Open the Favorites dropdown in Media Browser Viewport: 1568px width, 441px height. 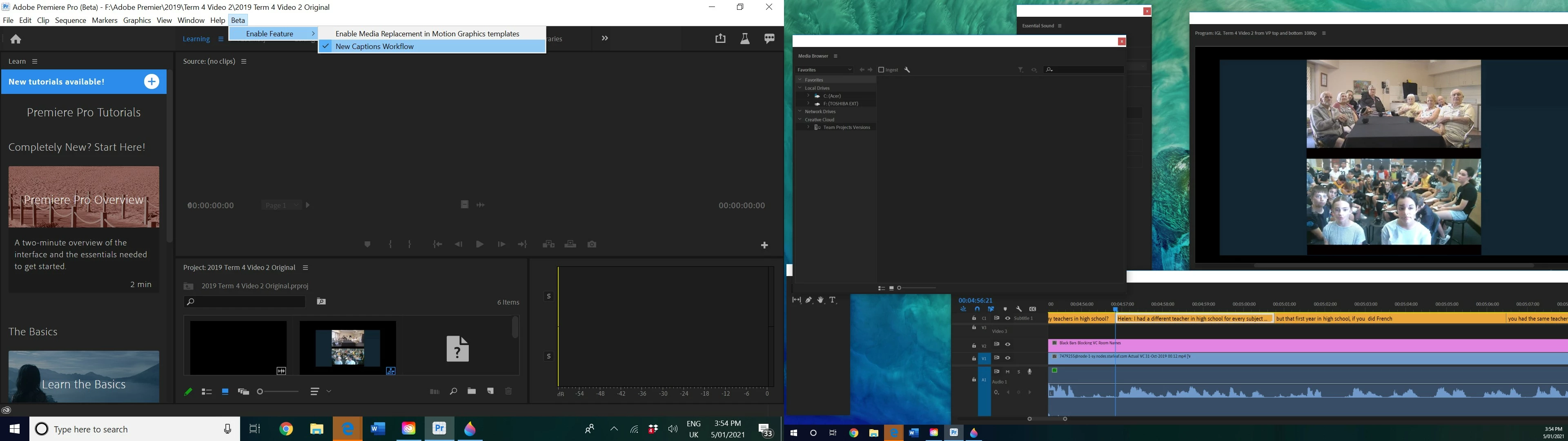coord(824,70)
